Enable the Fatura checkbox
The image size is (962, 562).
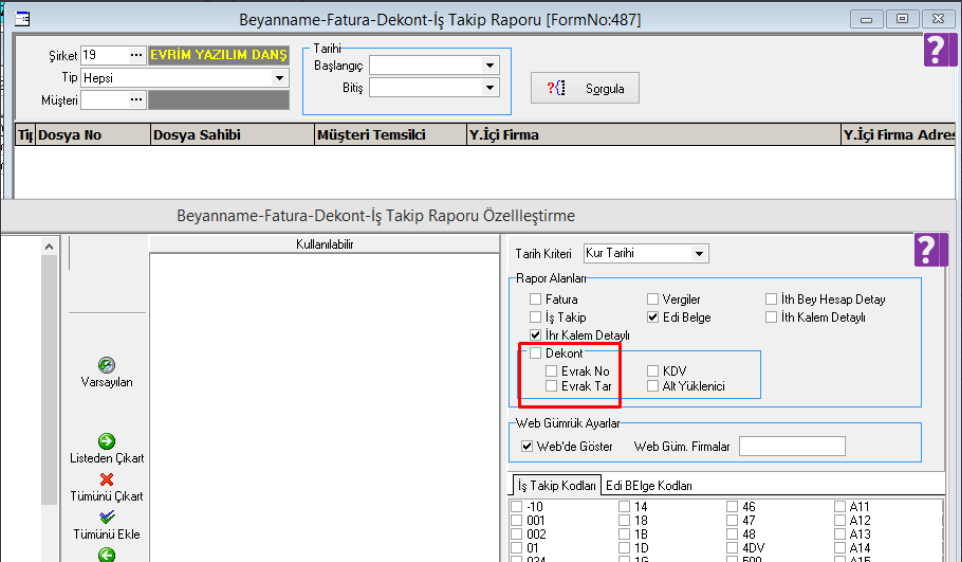[x=537, y=299]
